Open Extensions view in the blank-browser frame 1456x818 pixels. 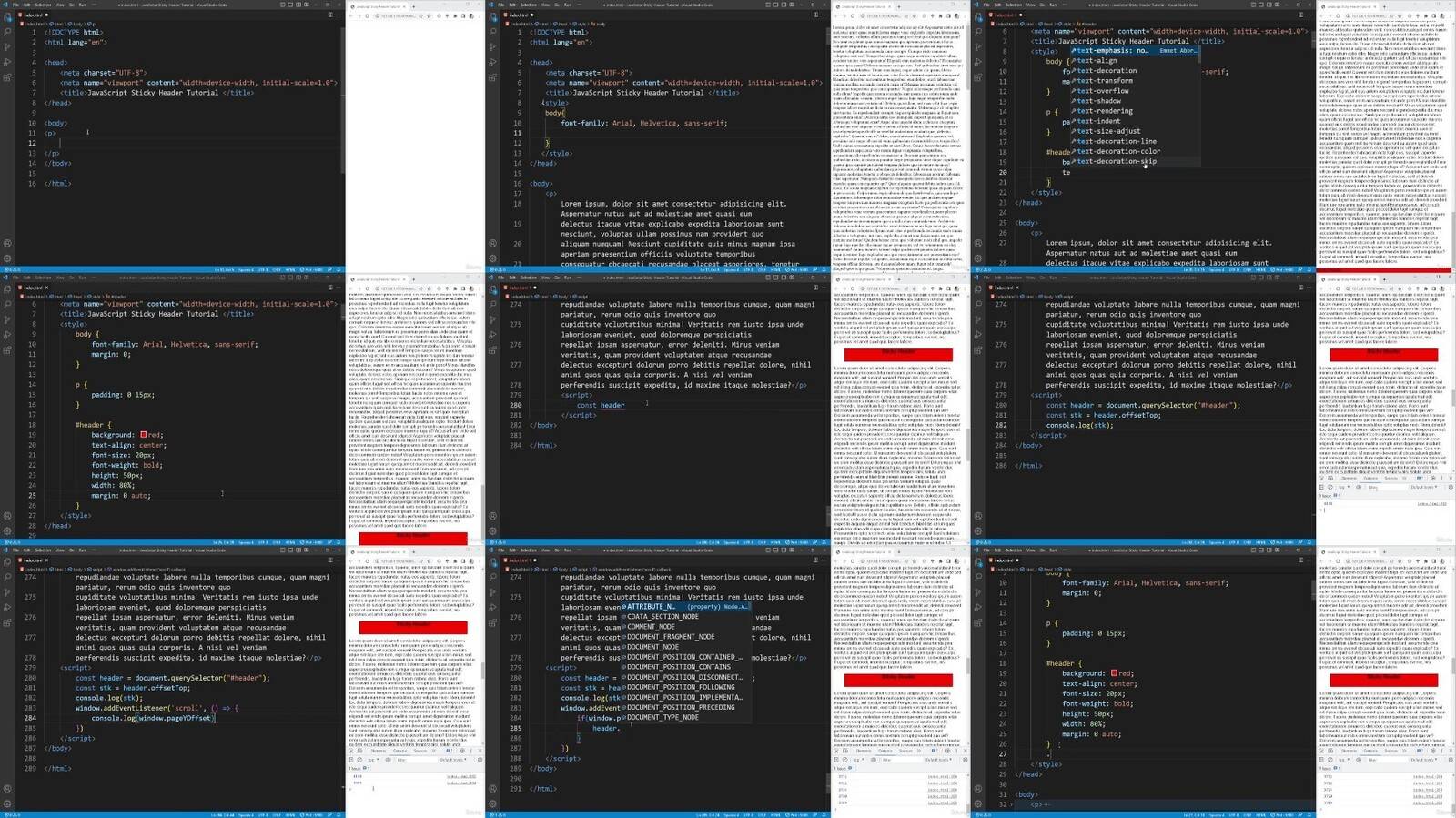pyautogui.click(x=7, y=78)
